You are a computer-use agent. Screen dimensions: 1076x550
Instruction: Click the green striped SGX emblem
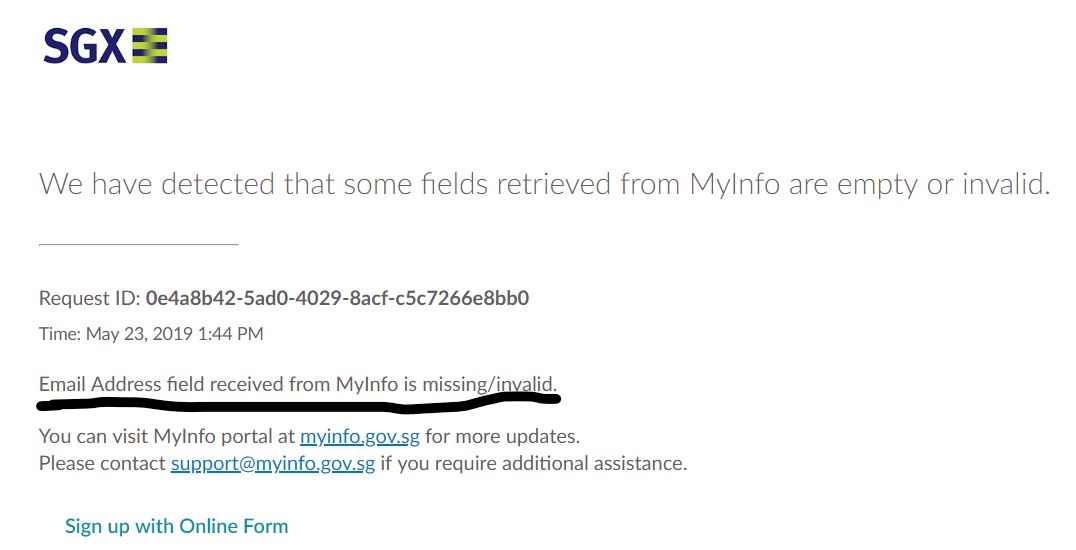pyautogui.click(x=150, y=46)
